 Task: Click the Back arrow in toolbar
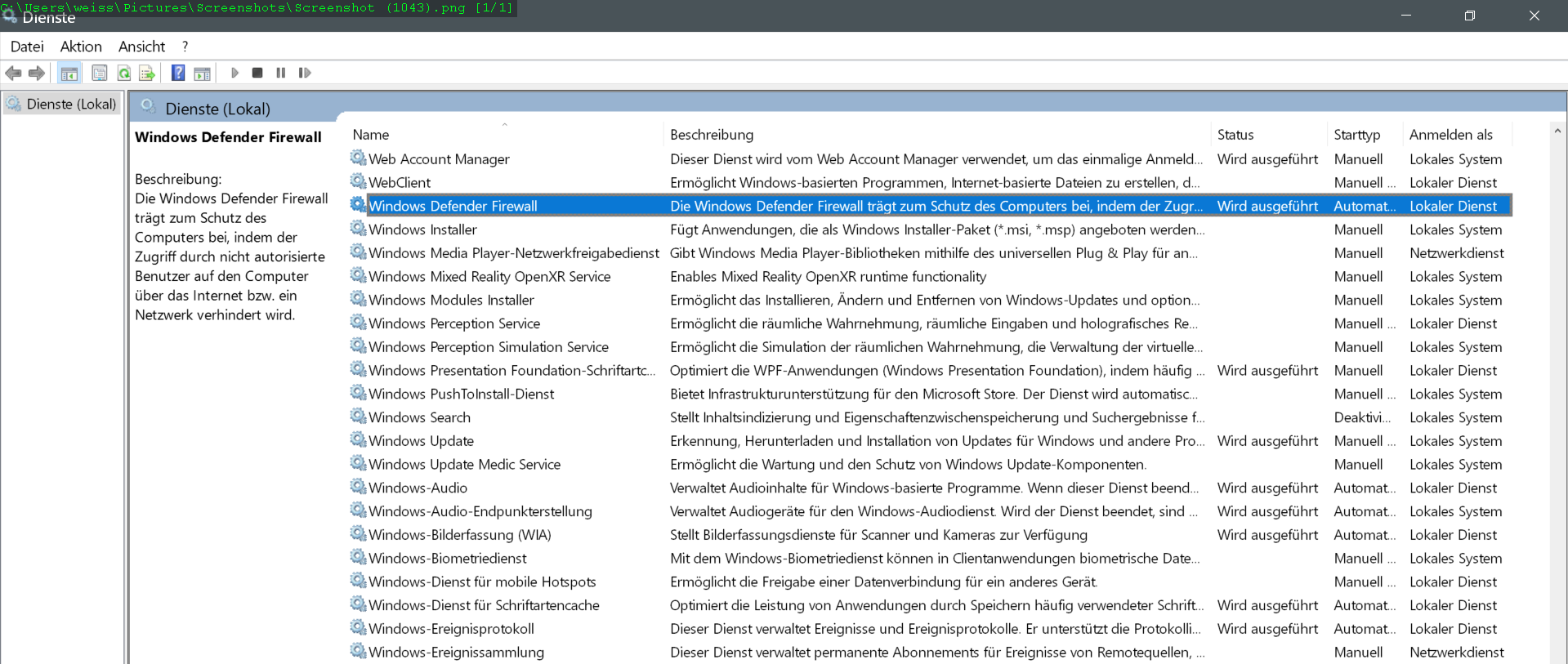[x=13, y=74]
